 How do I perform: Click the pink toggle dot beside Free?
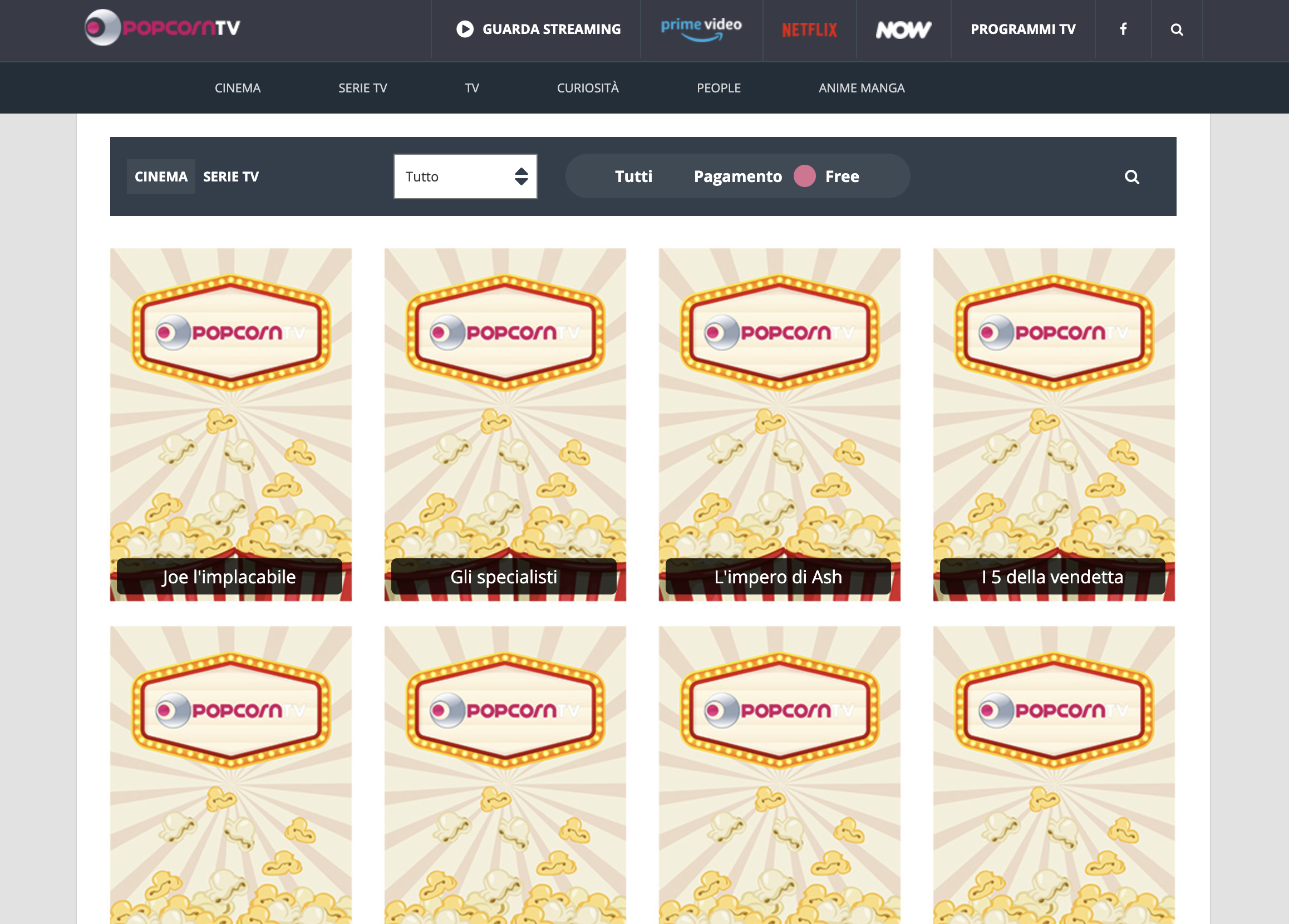click(804, 176)
